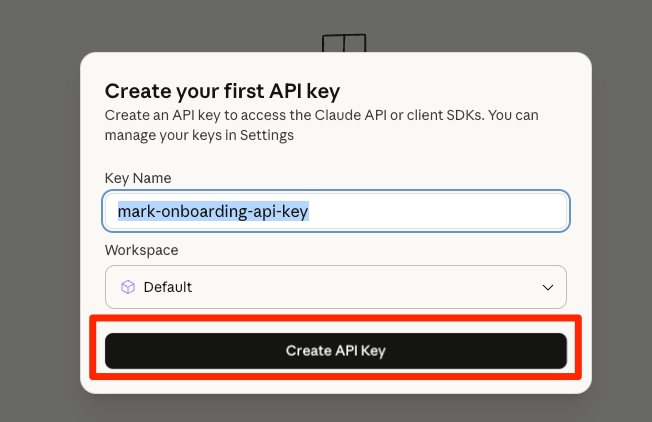Click the highlighted "mark-onboarding-api-key" text
The width and height of the screenshot is (652, 422).
coord(212,212)
